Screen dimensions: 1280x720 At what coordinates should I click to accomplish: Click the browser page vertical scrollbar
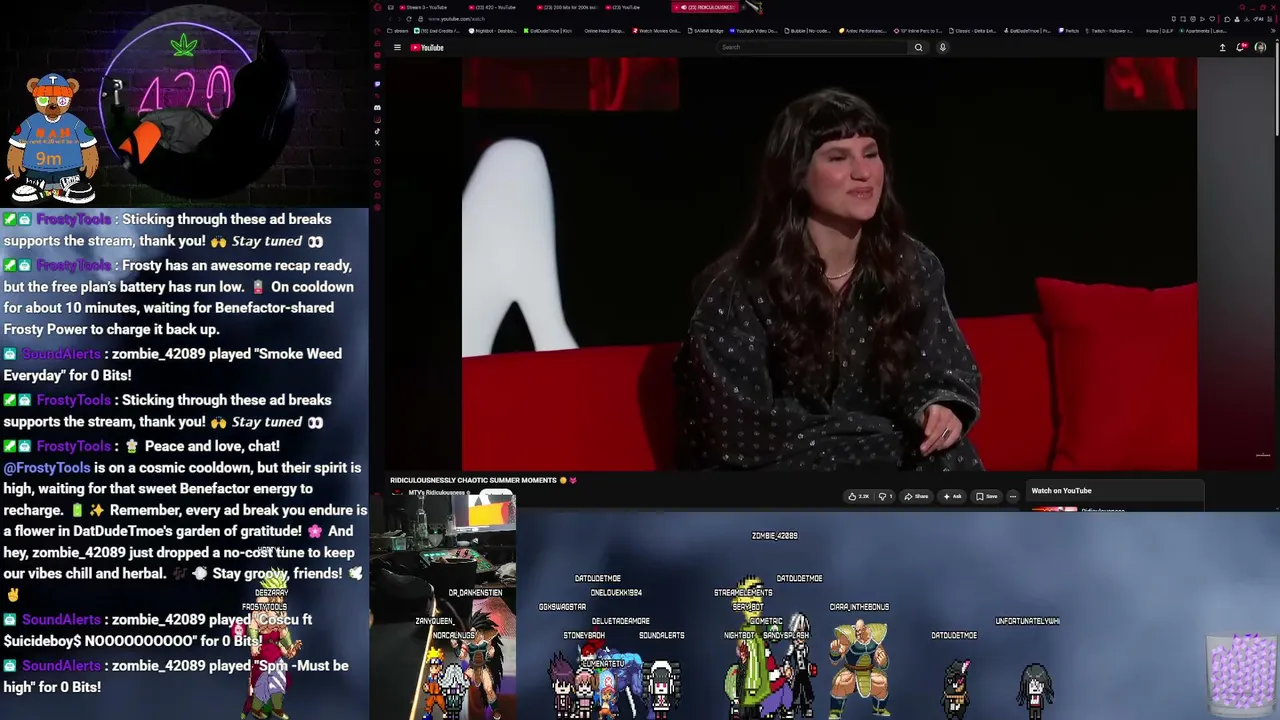(1276, 95)
